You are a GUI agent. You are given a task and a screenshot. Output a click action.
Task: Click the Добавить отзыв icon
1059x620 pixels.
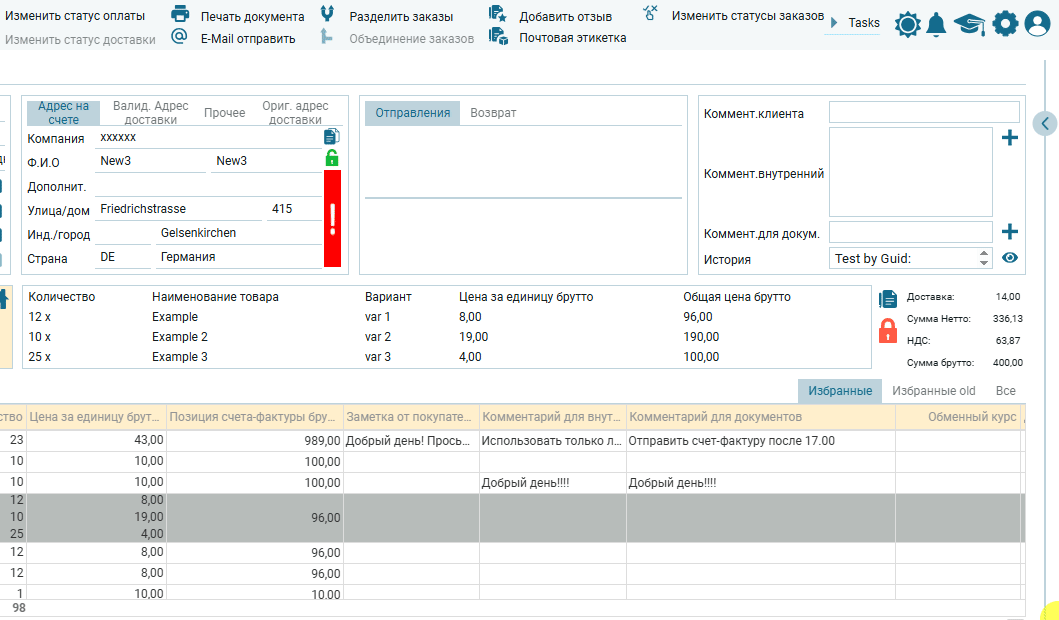click(497, 14)
